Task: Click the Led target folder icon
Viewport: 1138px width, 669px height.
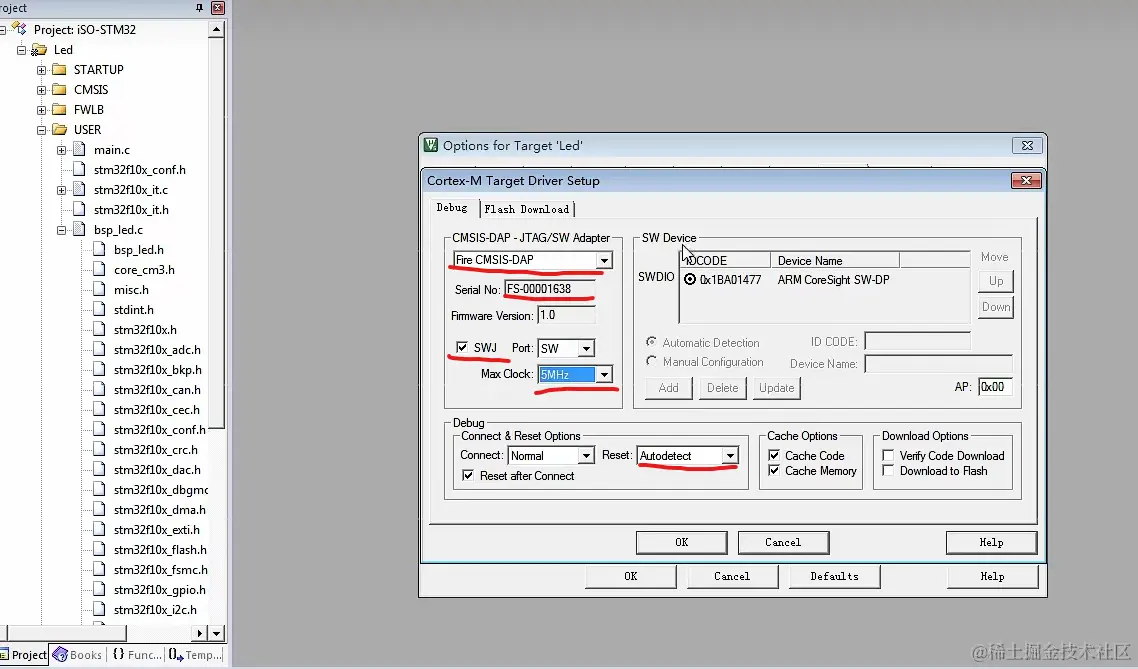Action: pos(39,49)
